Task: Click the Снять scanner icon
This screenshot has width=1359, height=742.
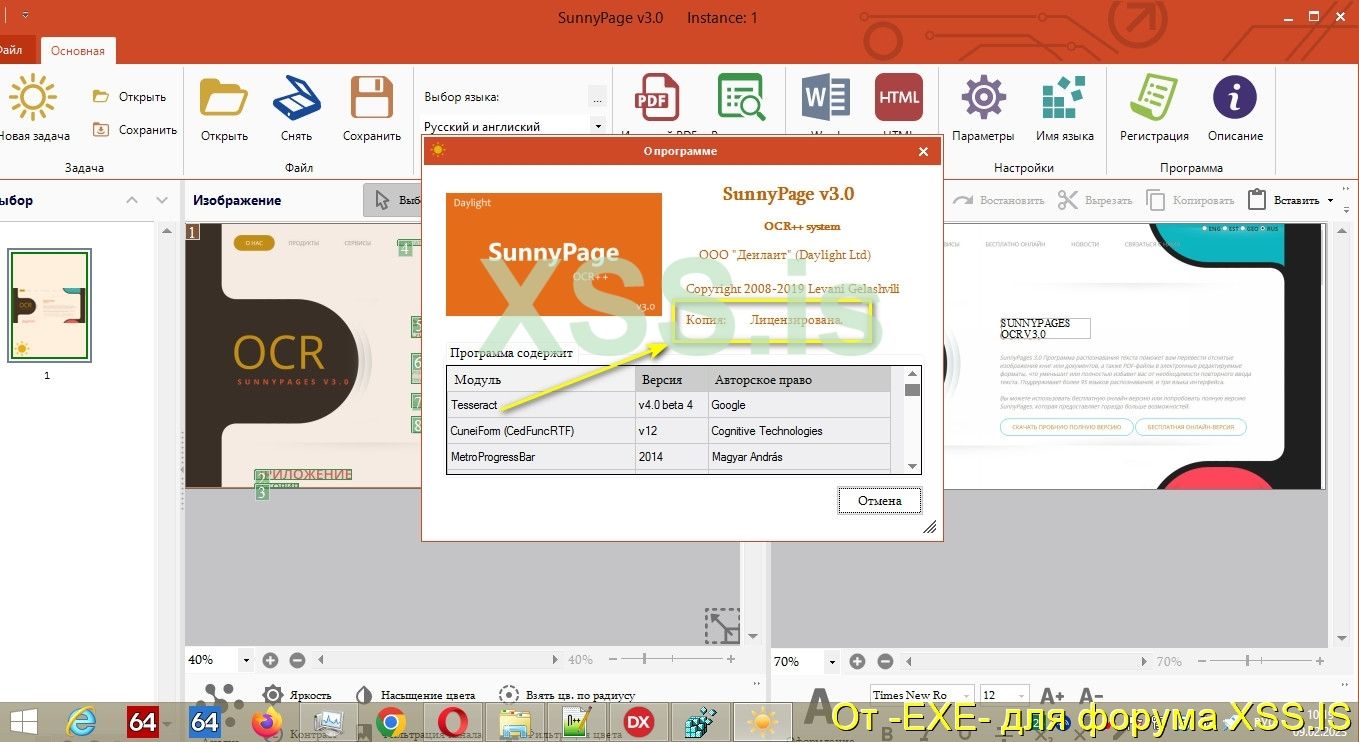Action: pyautogui.click(x=296, y=98)
